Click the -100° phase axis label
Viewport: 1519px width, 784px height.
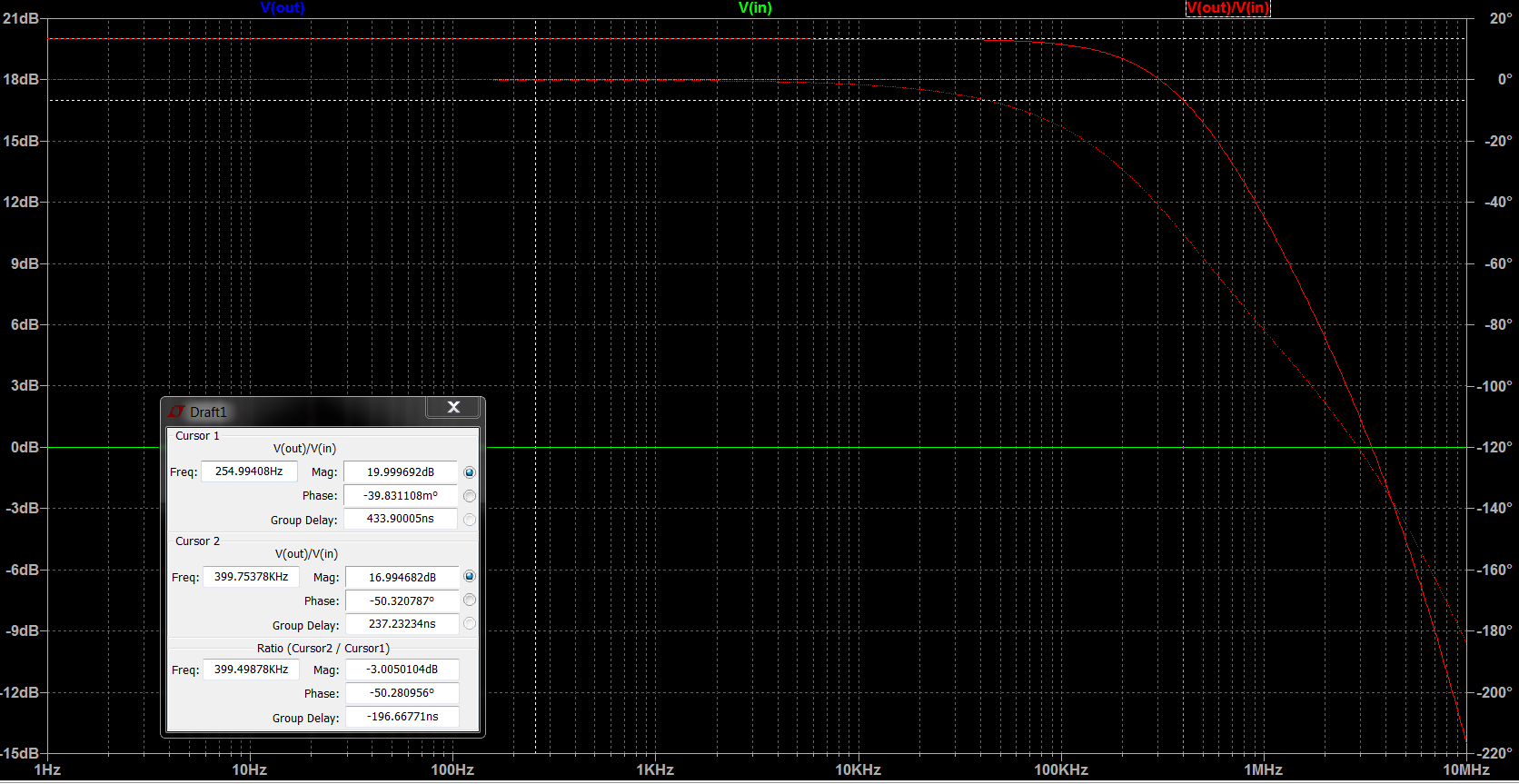(x=1494, y=386)
